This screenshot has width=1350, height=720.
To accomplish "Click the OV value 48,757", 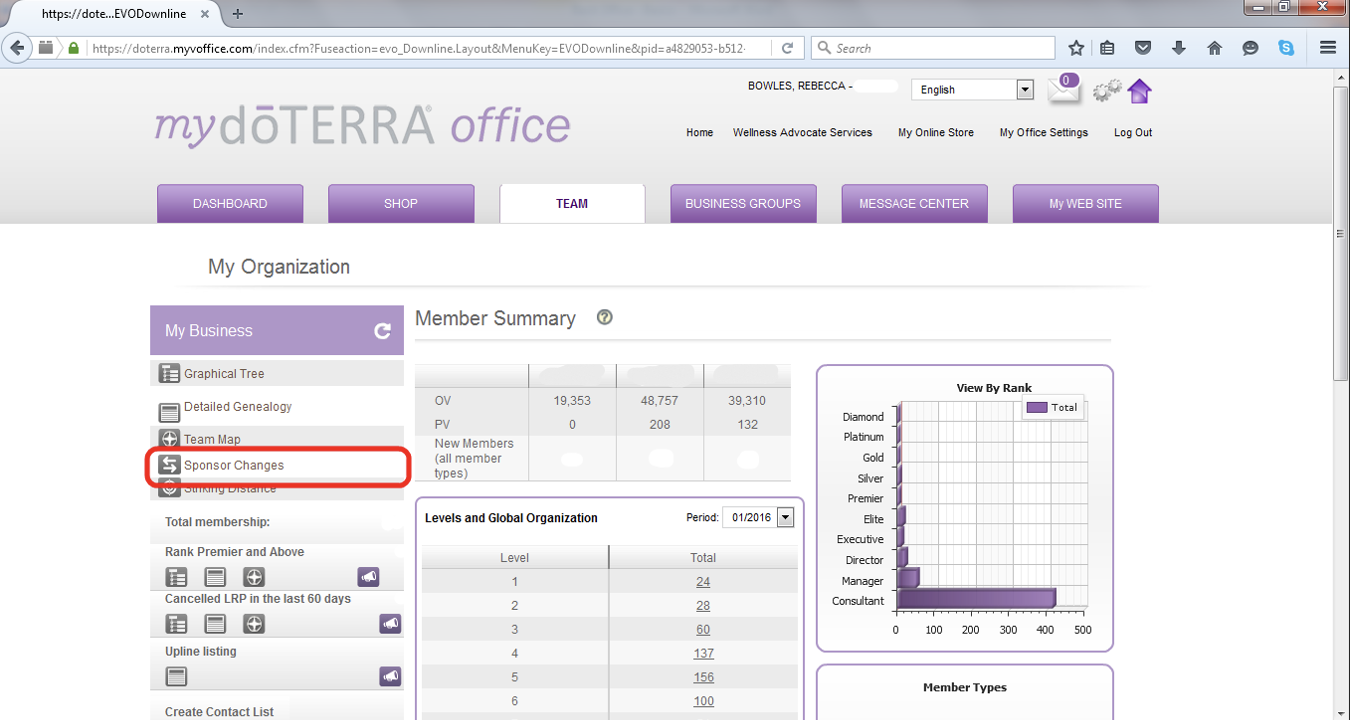I will coord(659,401).
